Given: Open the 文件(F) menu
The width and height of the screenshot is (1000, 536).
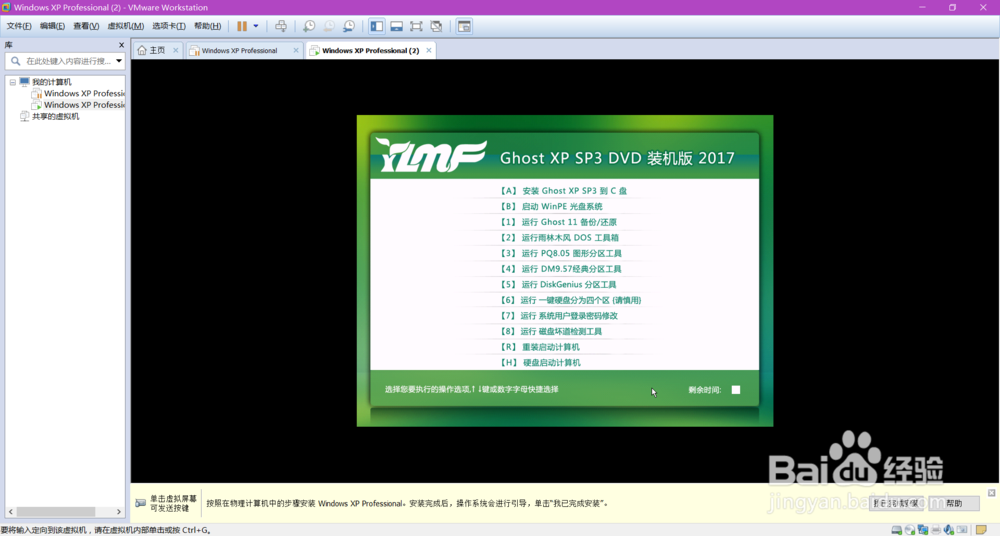Looking at the screenshot, I should [18, 26].
